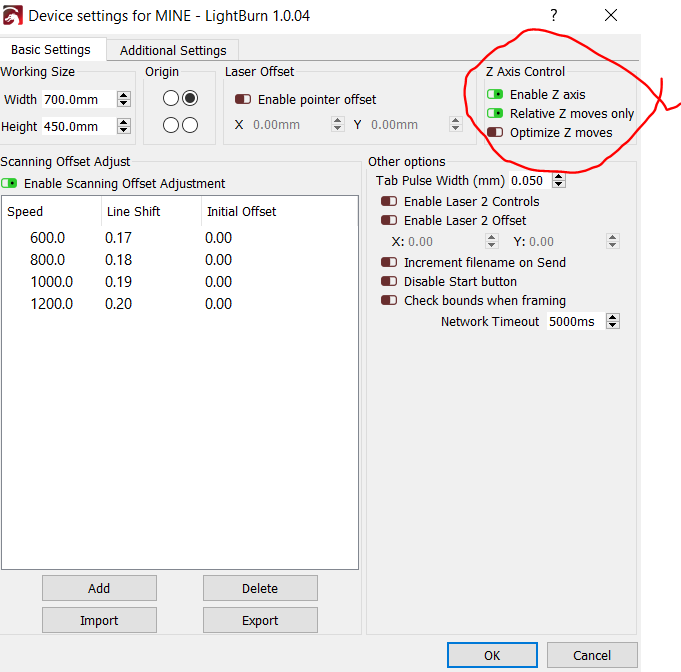Click the Tab Pulse Width value 0.050

(531, 180)
